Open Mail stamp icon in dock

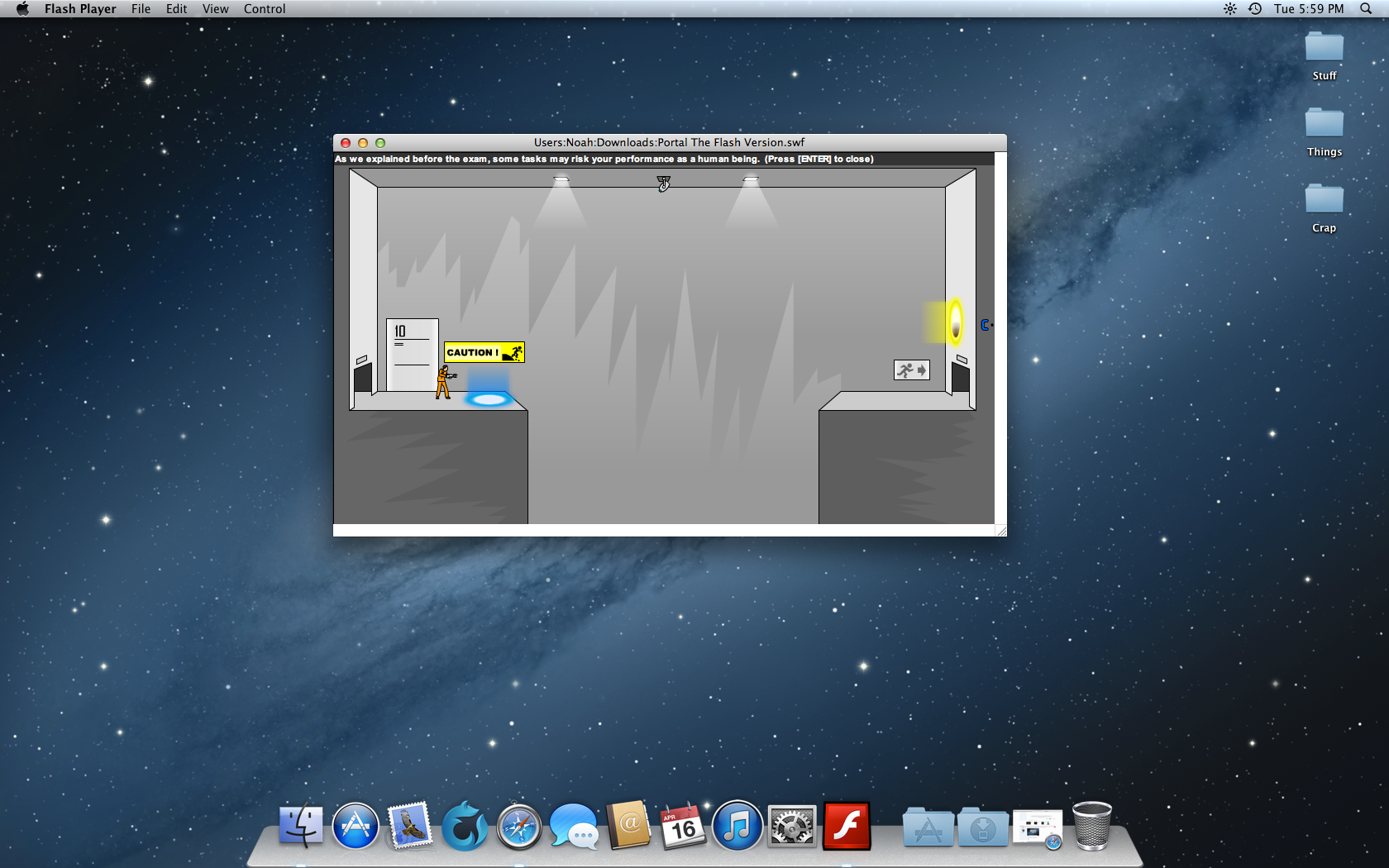click(410, 826)
